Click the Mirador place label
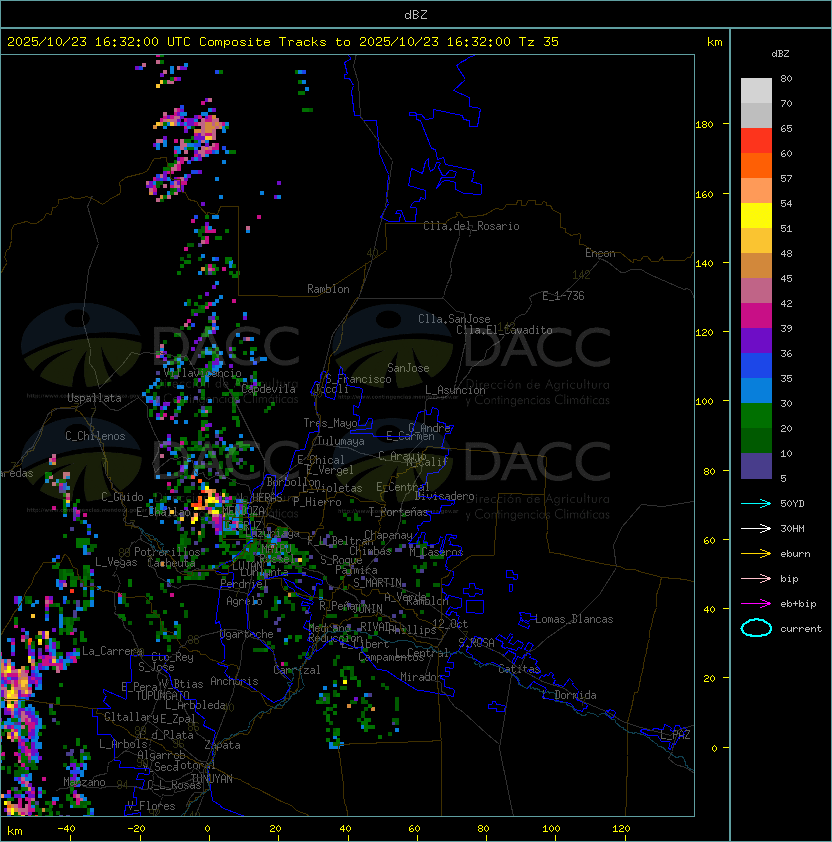Viewport: 832px width, 842px height. 421,677
